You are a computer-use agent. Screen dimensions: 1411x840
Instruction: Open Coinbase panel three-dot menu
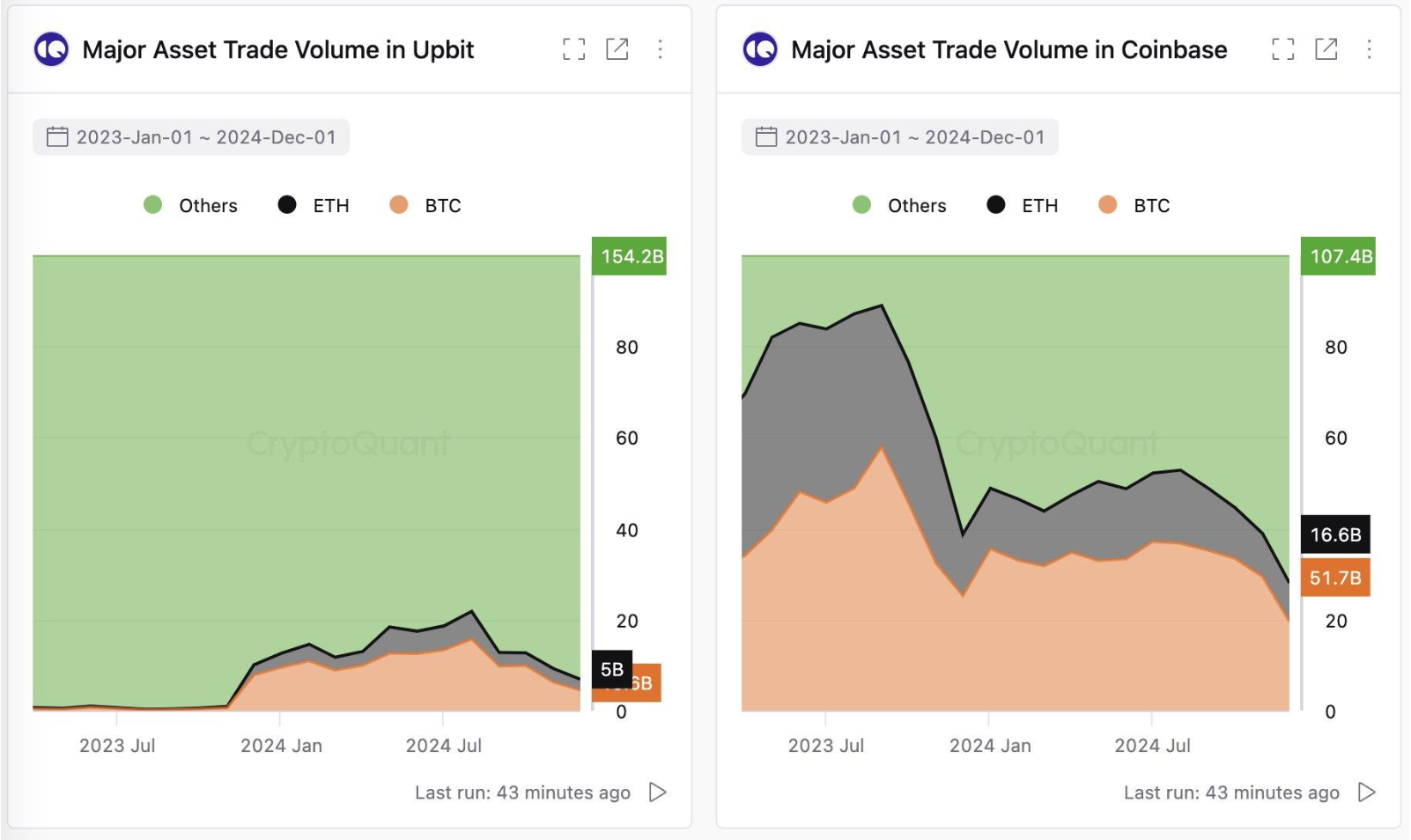pyautogui.click(x=1369, y=49)
